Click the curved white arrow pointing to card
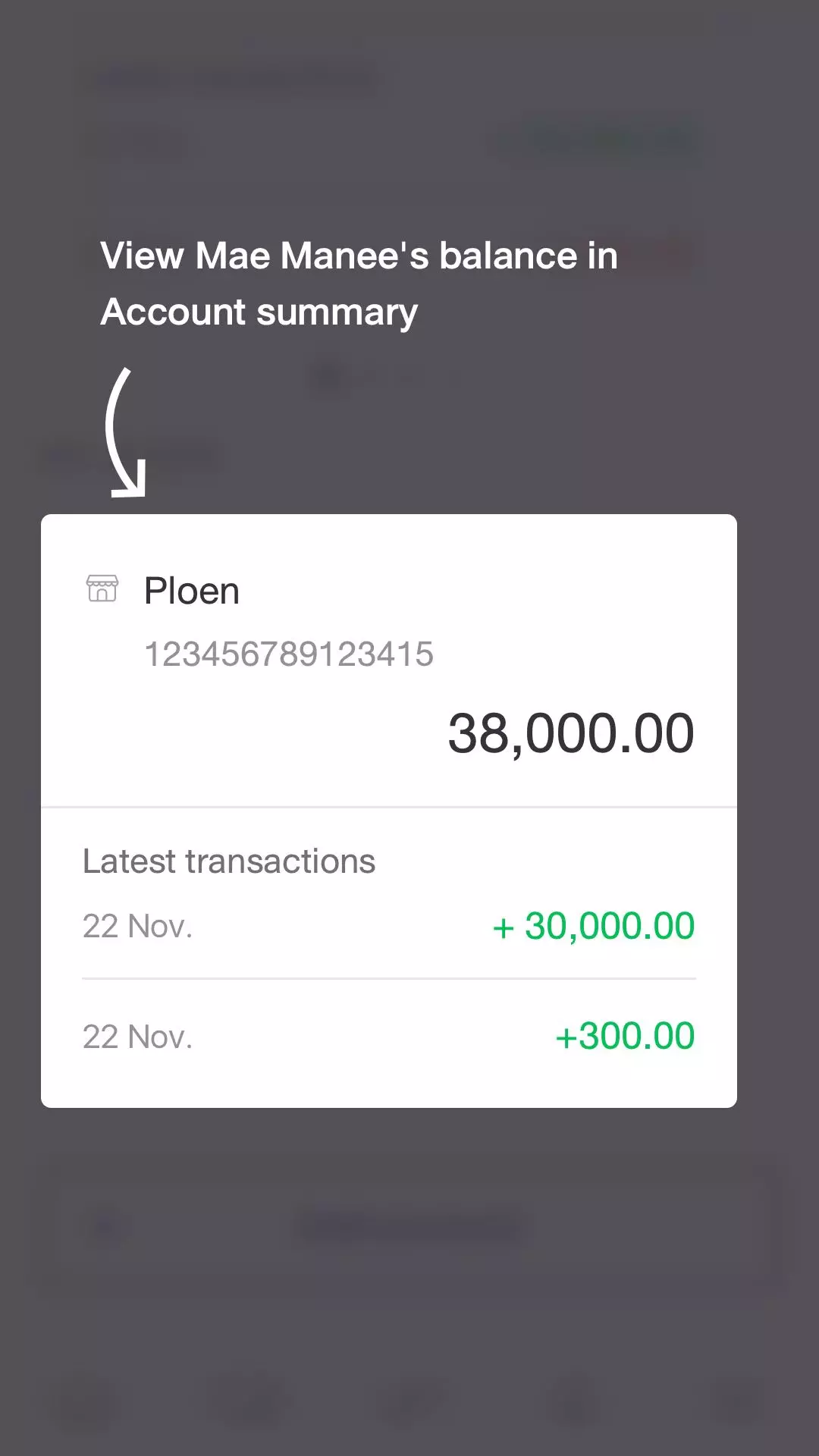 pos(124,434)
